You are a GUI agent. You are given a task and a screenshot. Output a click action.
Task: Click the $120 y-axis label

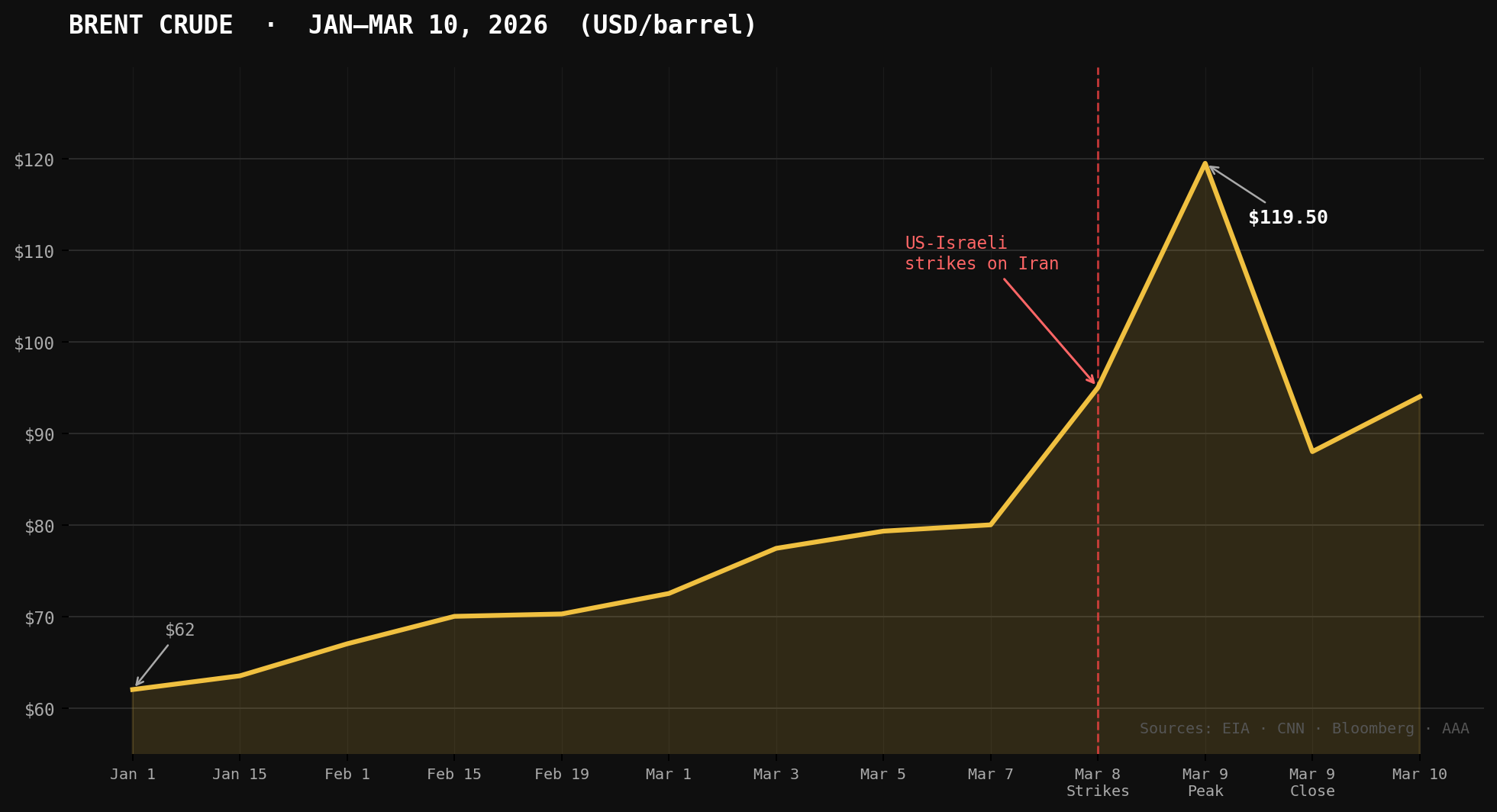point(34,160)
